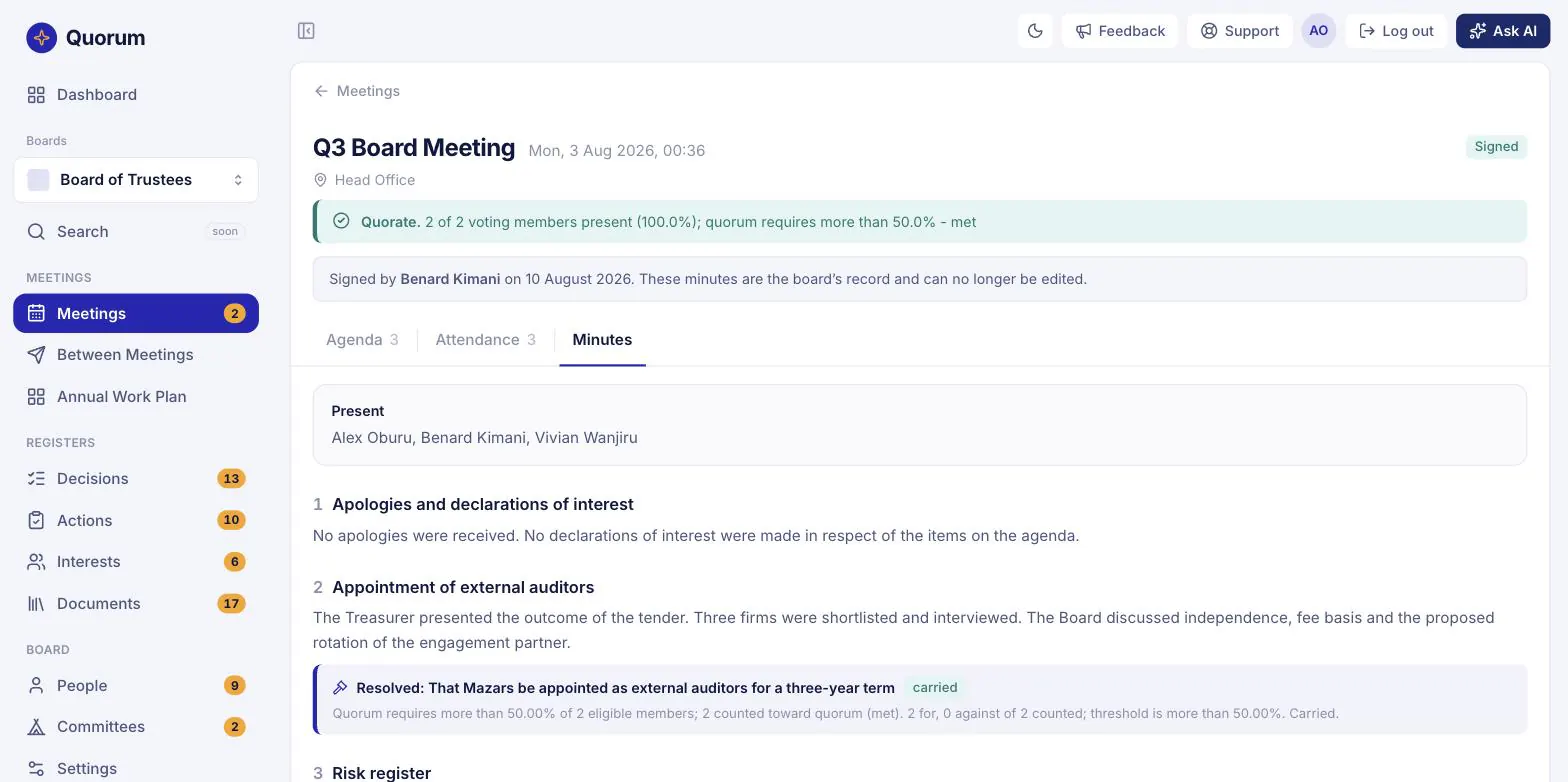Open the Interests register
Viewport: 1568px width, 782px height.
[x=136, y=562]
